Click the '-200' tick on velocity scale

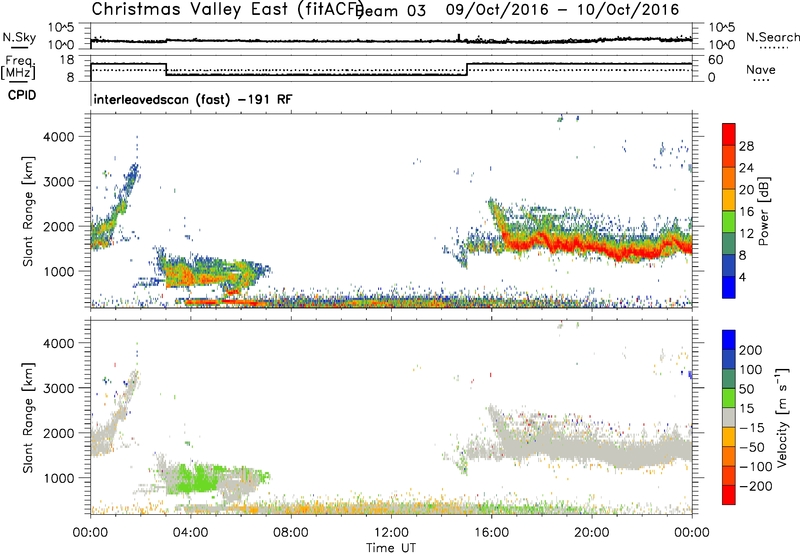(x=755, y=486)
